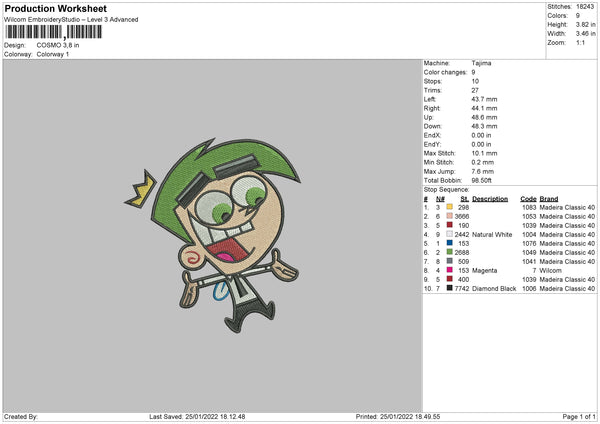Select the Diamond Black description text
Image resolution: width=600 pixels, height=424 pixels.
coord(494,289)
